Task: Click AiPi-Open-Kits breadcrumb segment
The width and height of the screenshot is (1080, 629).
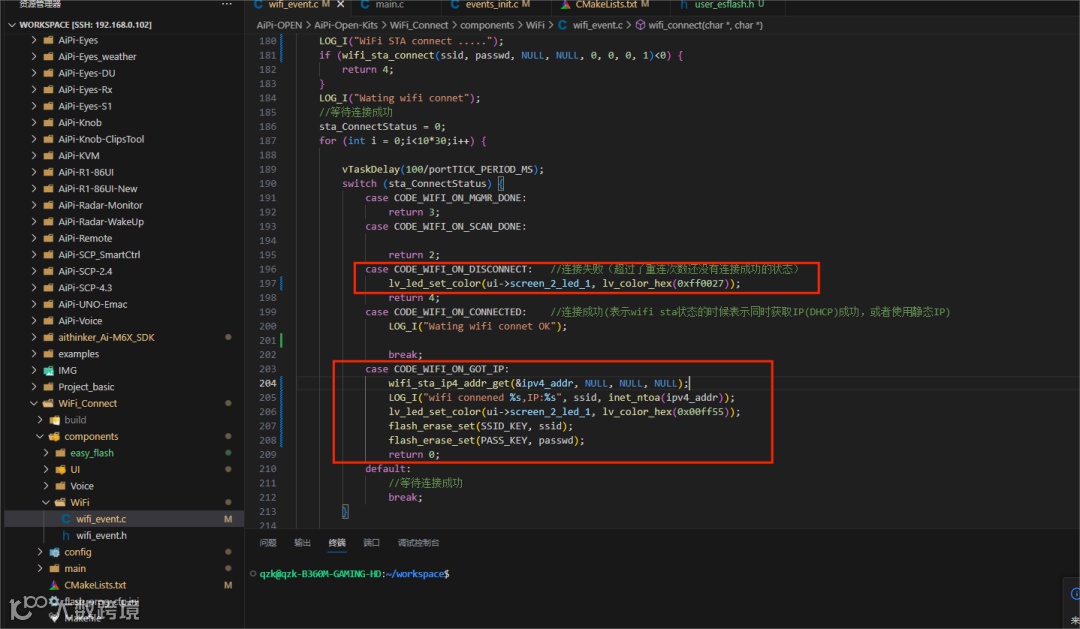Action: click(346, 25)
